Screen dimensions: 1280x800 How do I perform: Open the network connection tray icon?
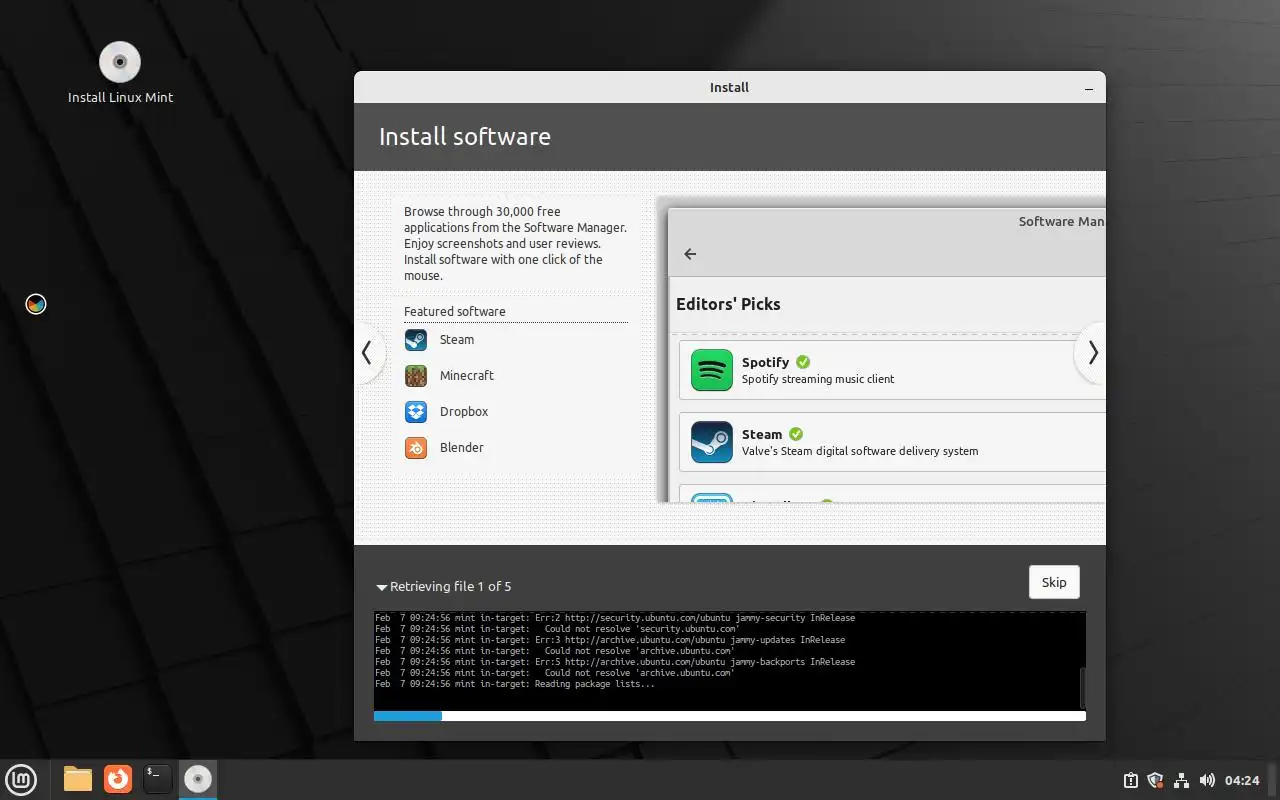tap(1181, 780)
